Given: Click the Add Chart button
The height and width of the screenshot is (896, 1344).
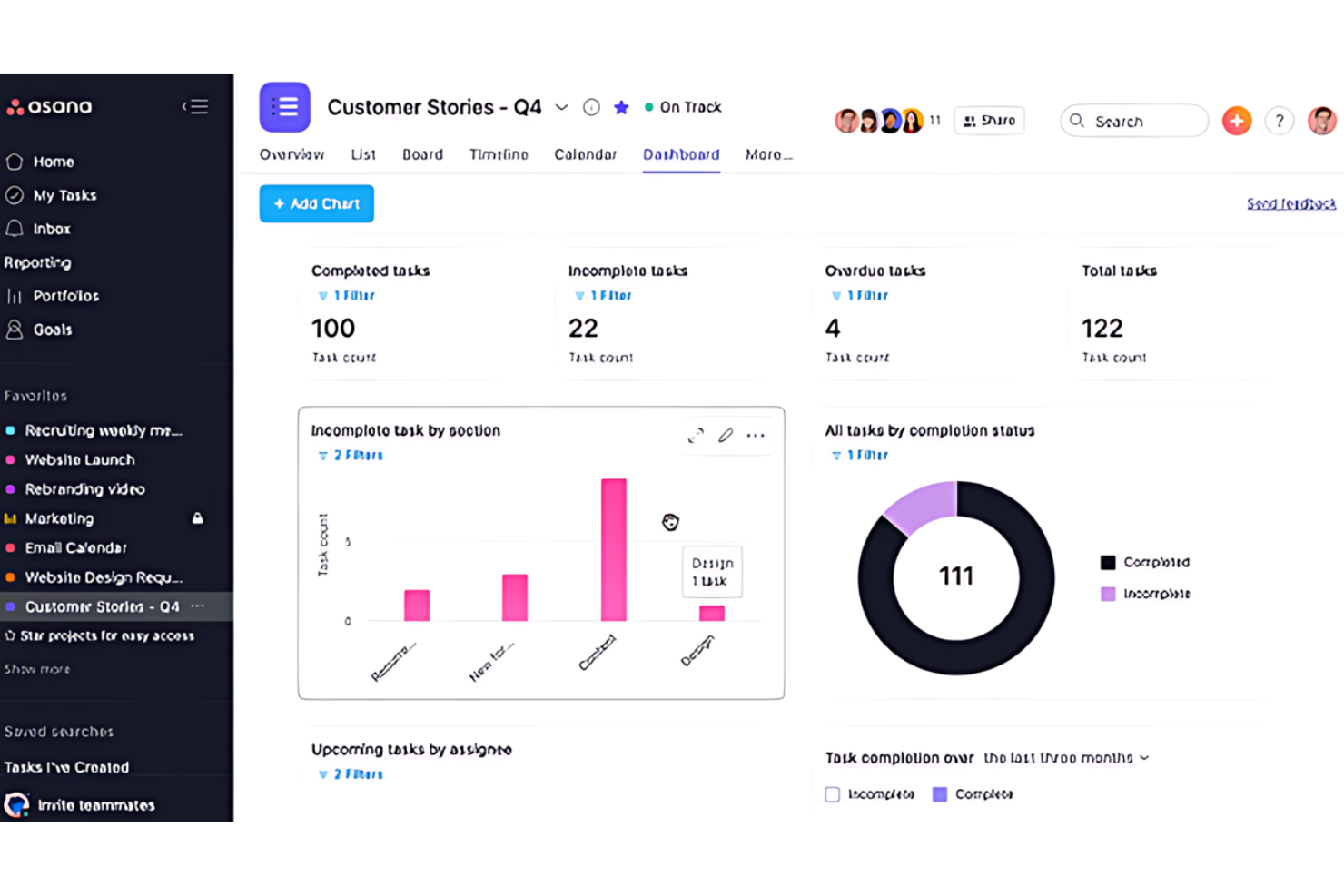Looking at the screenshot, I should click(x=317, y=203).
